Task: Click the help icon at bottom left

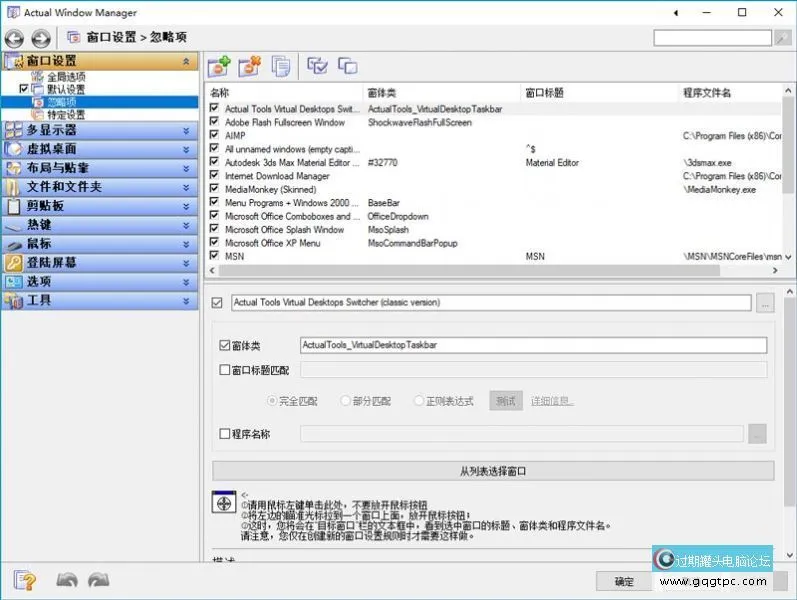Action: (x=24, y=580)
